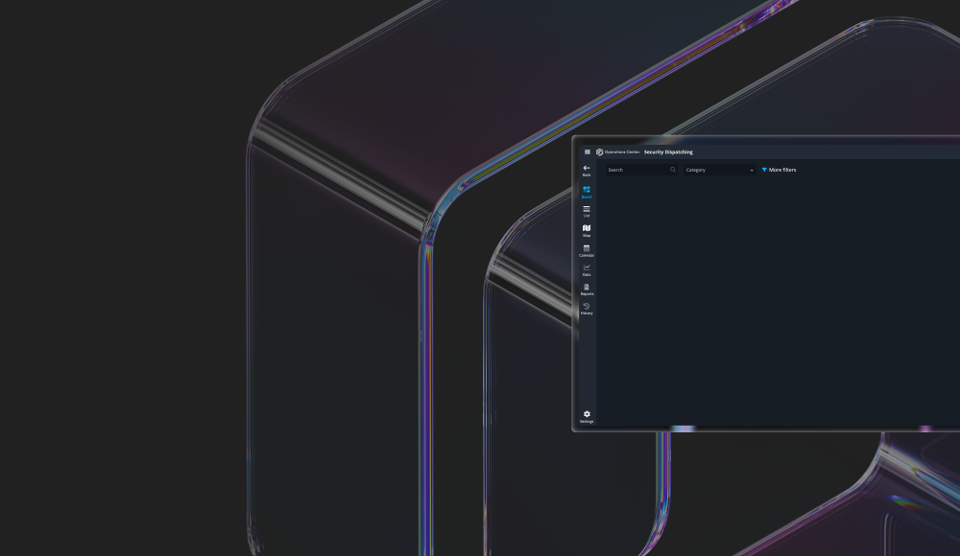Screen dimensions: 960x556
Task: Open Settings in the sidebar
Action: [x=587, y=416]
